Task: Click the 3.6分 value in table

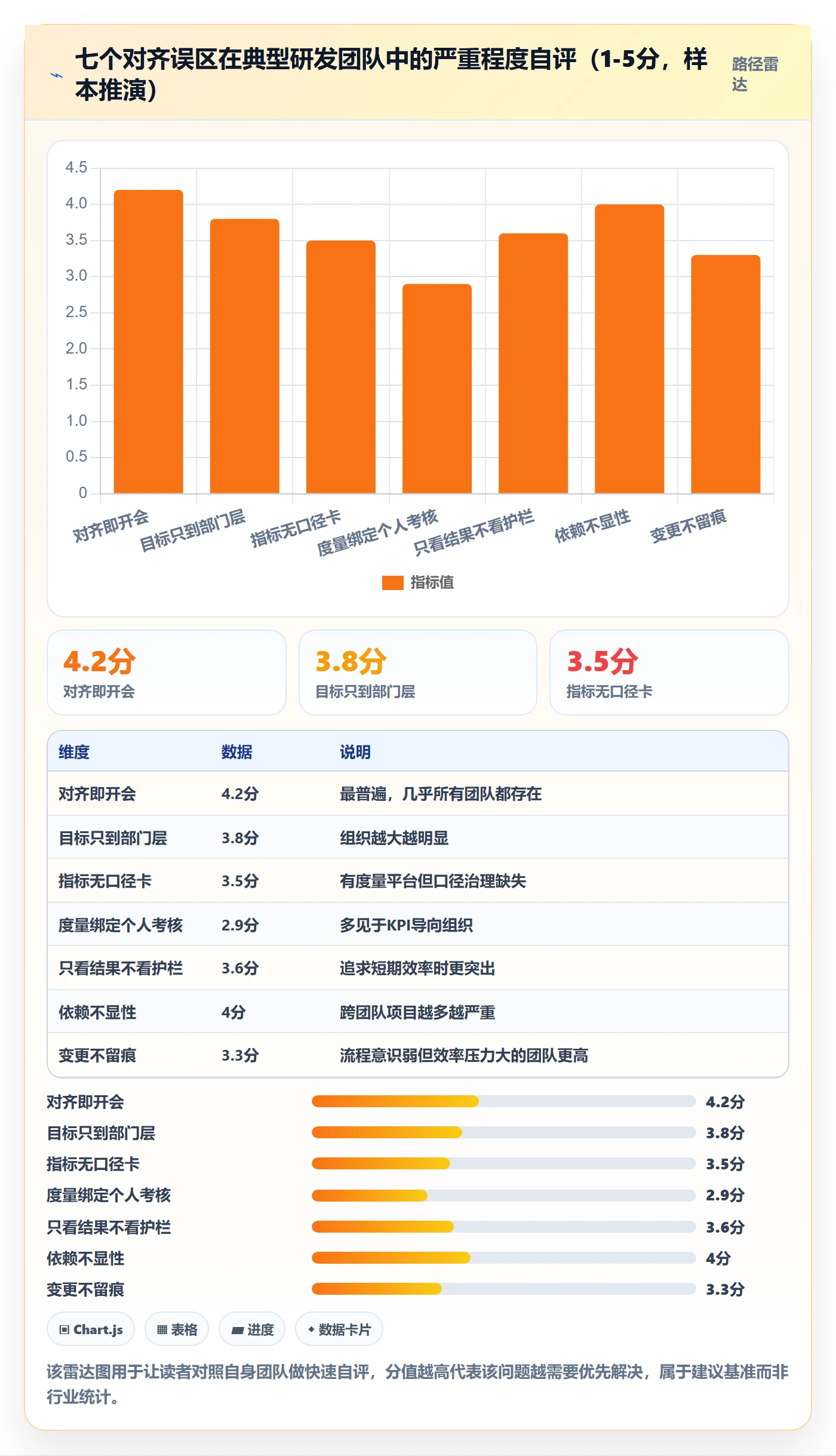Action: pyautogui.click(x=240, y=968)
